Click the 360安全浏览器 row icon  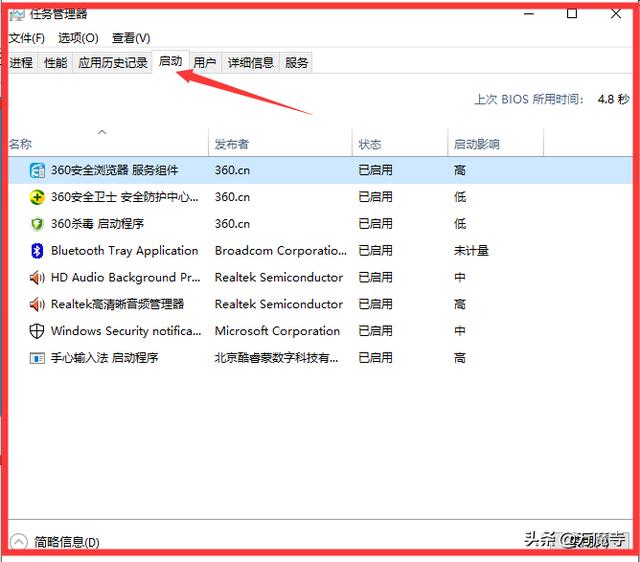37,170
